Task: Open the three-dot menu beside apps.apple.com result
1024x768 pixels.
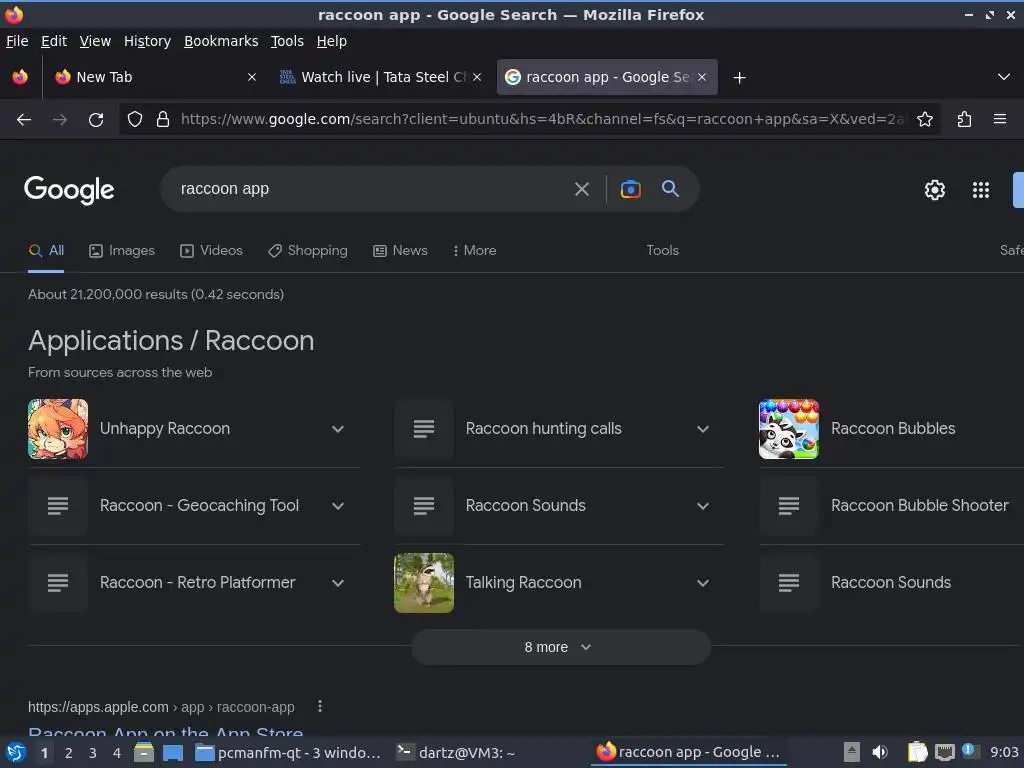Action: [319, 706]
